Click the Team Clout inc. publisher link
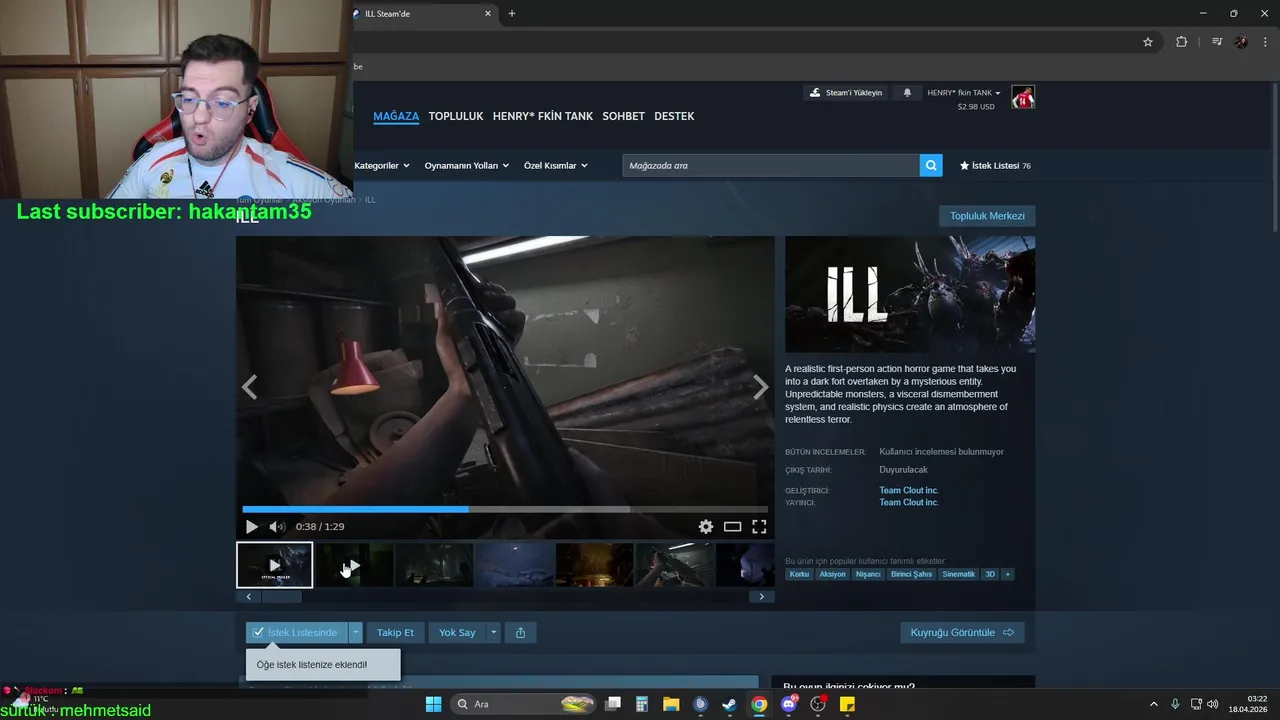The image size is (1280, 720). [909, 502]
